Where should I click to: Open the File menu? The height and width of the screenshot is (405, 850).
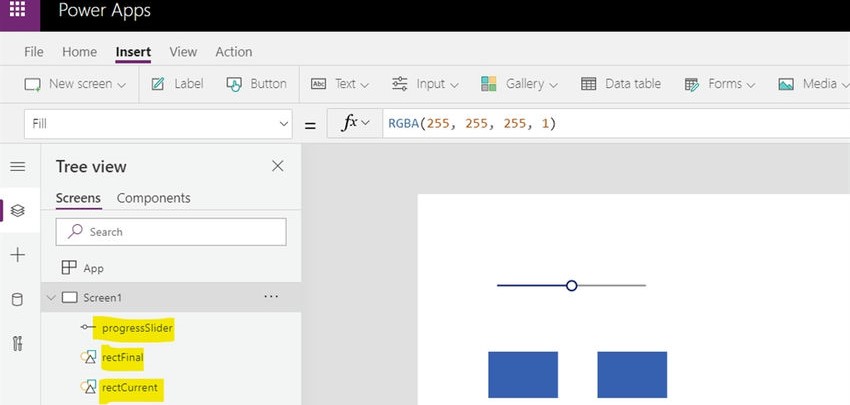(34, 52)
